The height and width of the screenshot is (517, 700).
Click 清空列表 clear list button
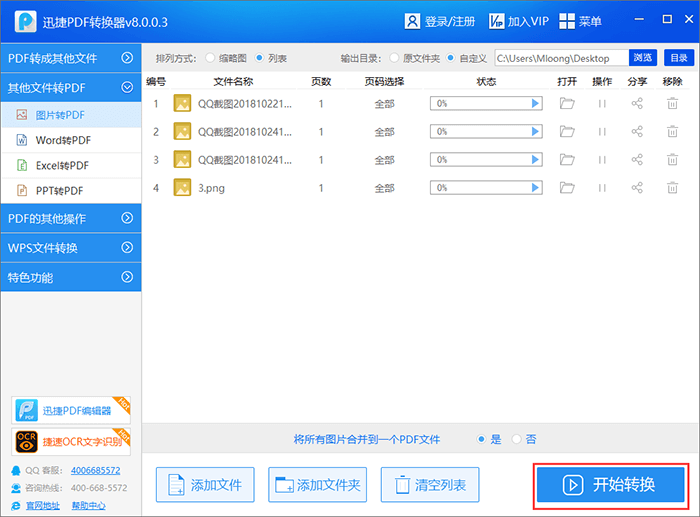(x=430, y=485)
